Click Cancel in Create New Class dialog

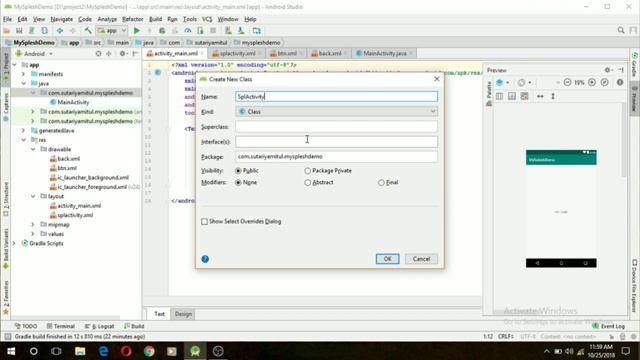(x=421, y=259)
